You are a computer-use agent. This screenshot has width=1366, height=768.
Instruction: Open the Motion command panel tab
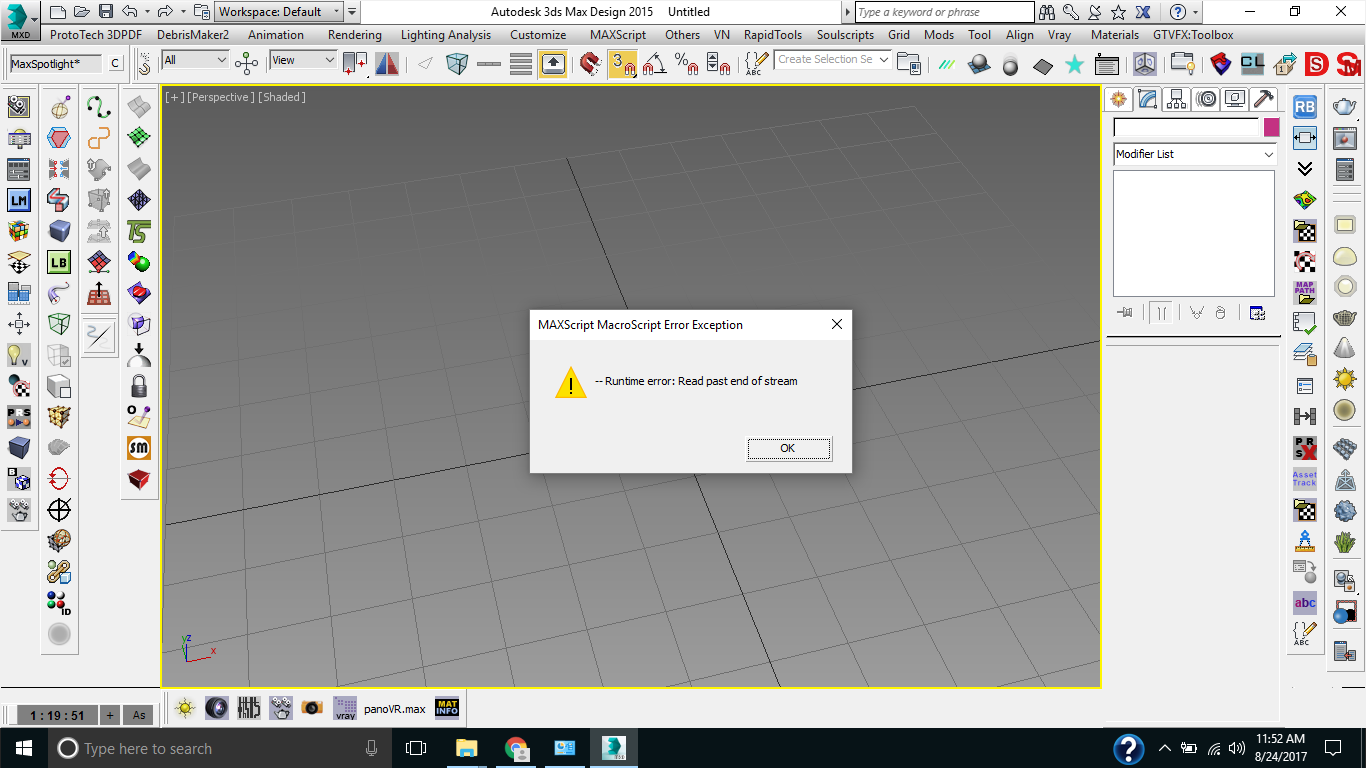[x=1206, y=99]
